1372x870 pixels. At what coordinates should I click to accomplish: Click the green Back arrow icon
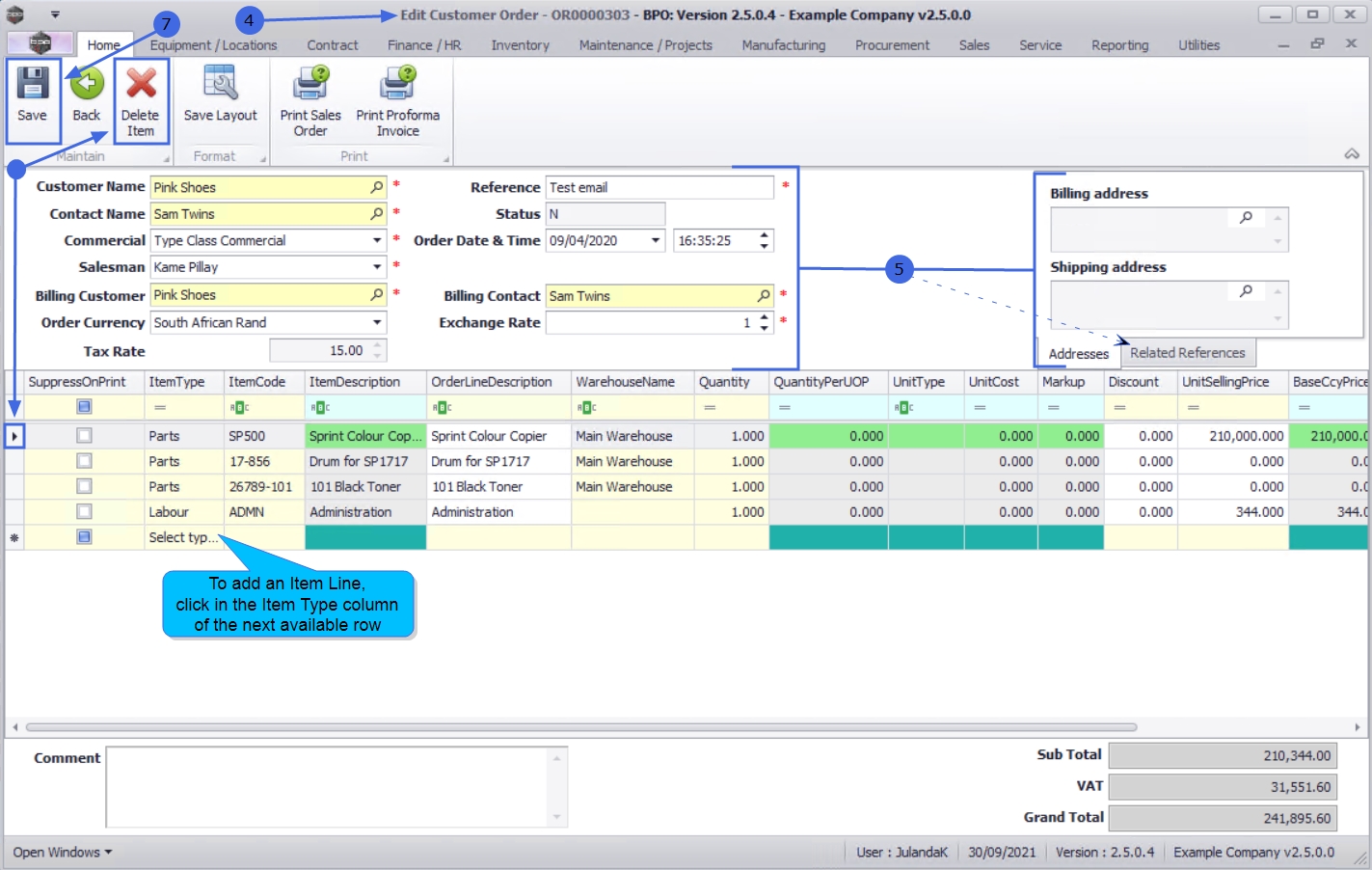point(87,85)
